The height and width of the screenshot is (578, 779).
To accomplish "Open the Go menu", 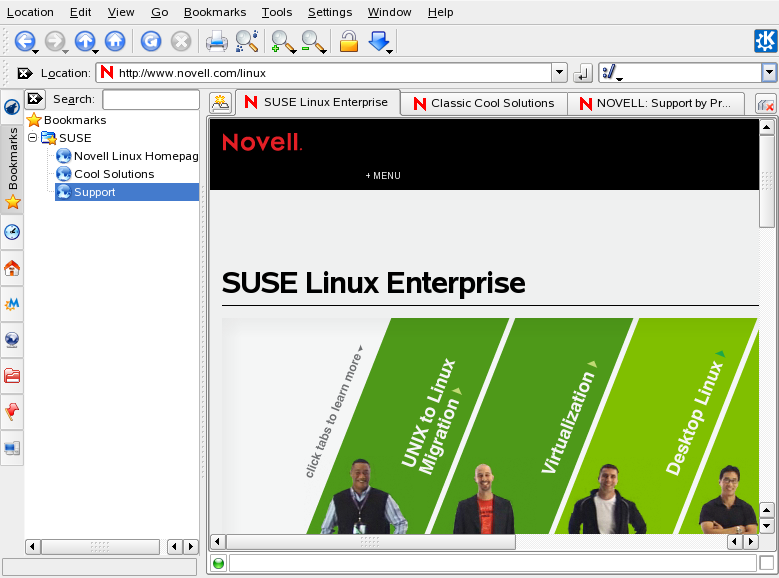I will point(159,12).
